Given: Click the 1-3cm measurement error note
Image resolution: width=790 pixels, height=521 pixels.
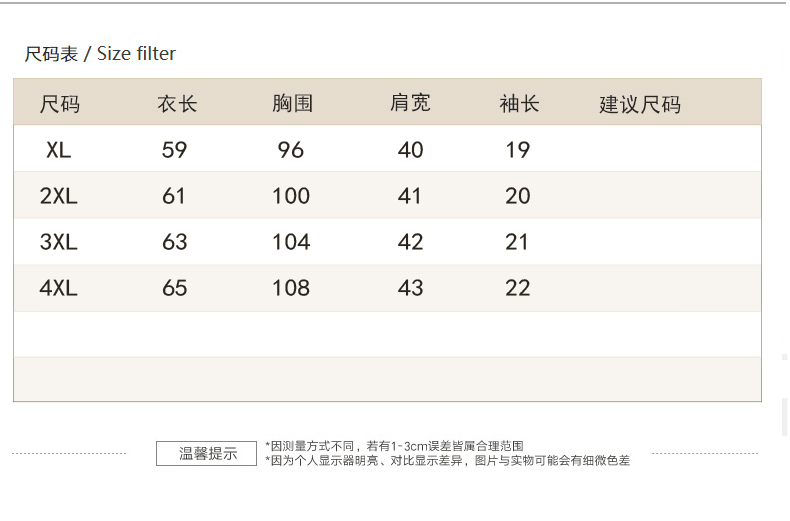Looking at the screenshot, I should coord(395,446).
